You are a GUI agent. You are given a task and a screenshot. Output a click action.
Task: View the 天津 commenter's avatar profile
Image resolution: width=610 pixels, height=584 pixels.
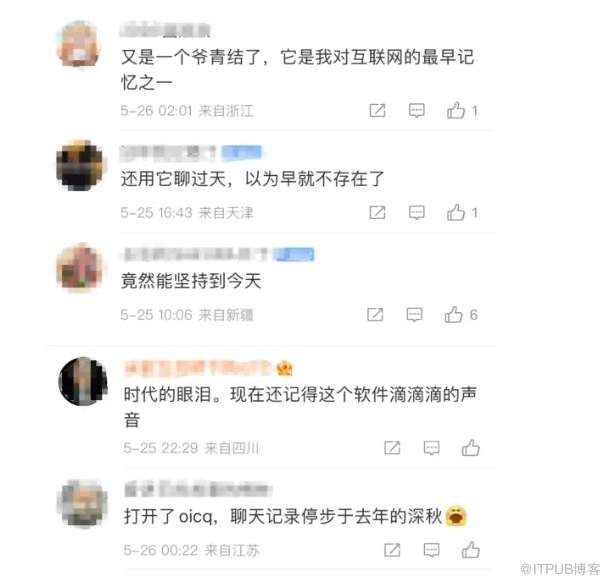coord(80,165)
